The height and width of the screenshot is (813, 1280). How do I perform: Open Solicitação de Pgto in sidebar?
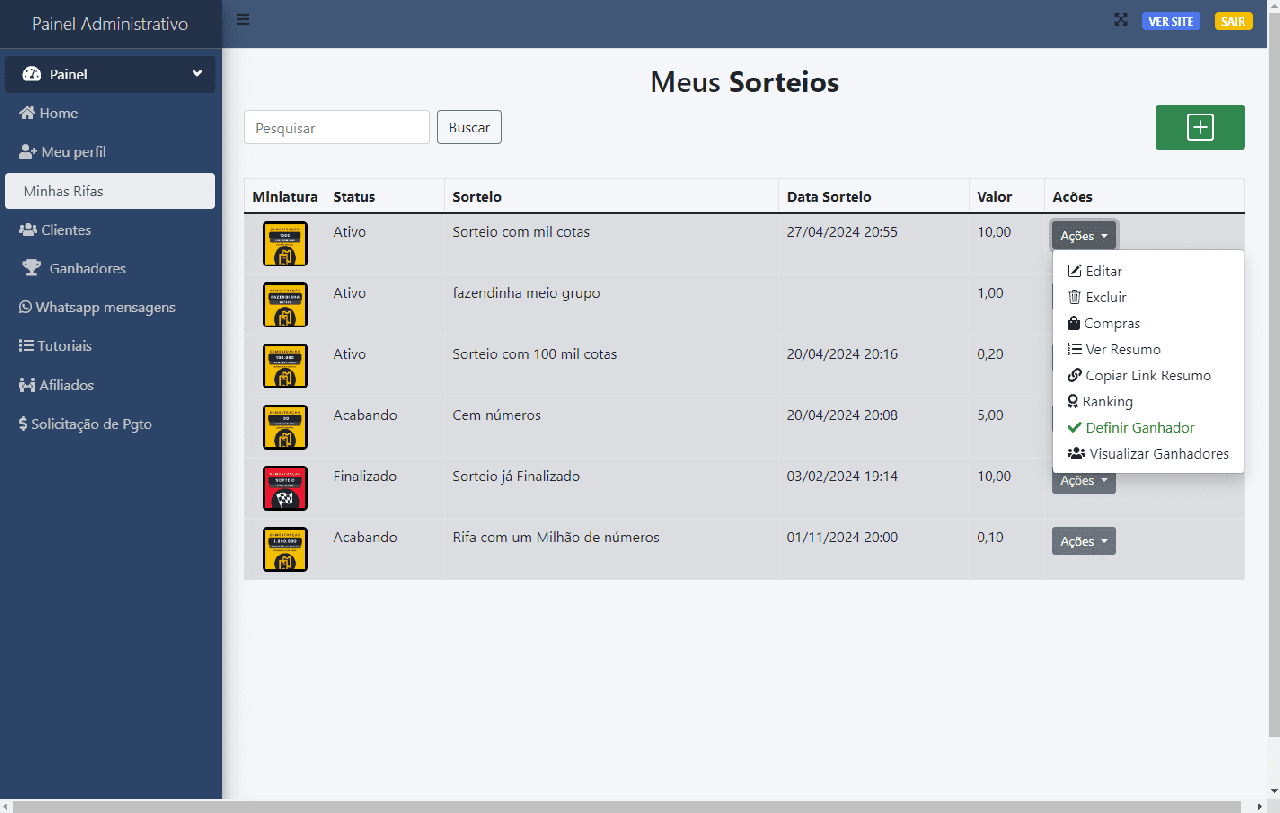pos(86,424)
